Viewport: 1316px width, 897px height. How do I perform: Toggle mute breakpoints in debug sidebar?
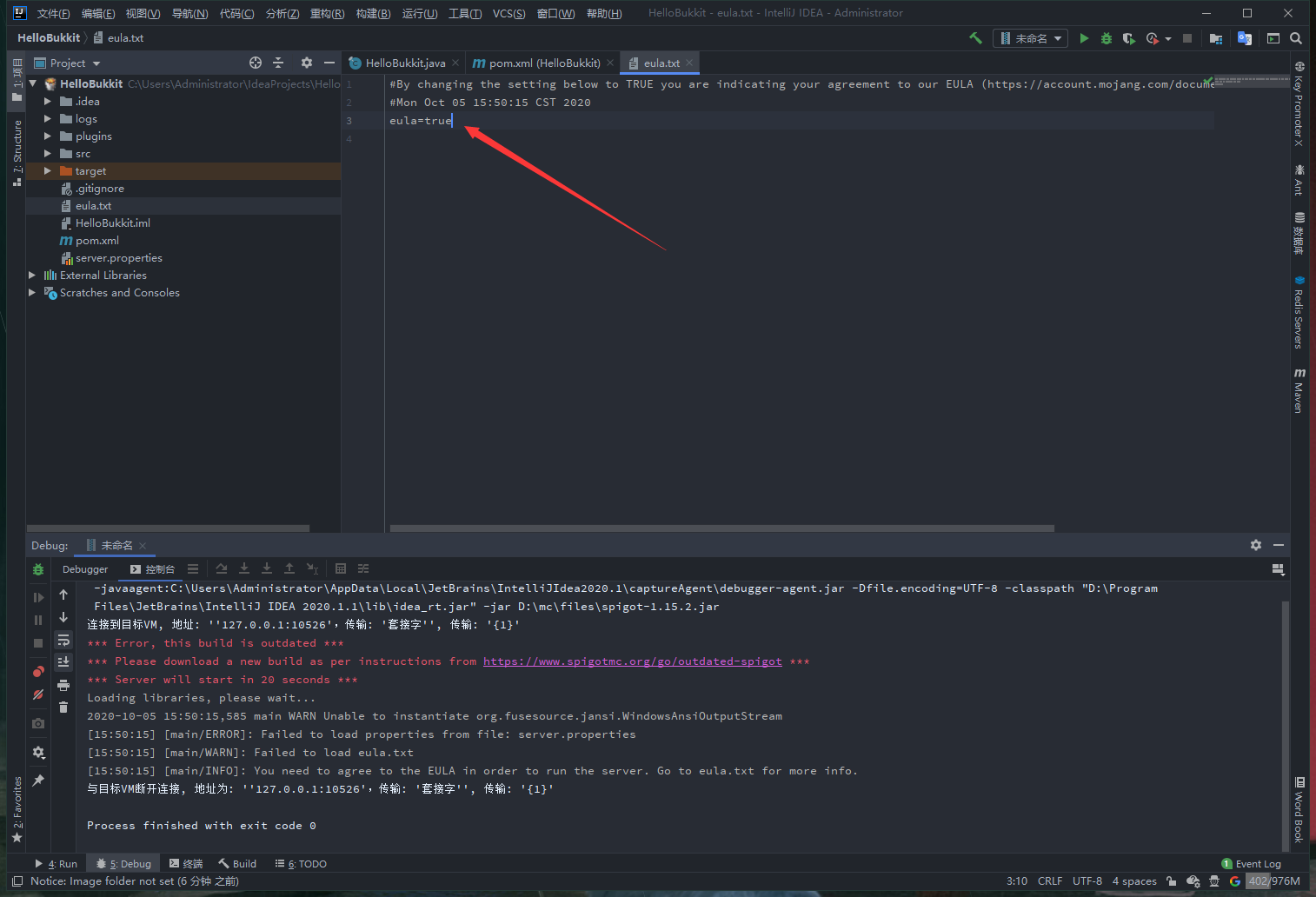tap(38, 694)
